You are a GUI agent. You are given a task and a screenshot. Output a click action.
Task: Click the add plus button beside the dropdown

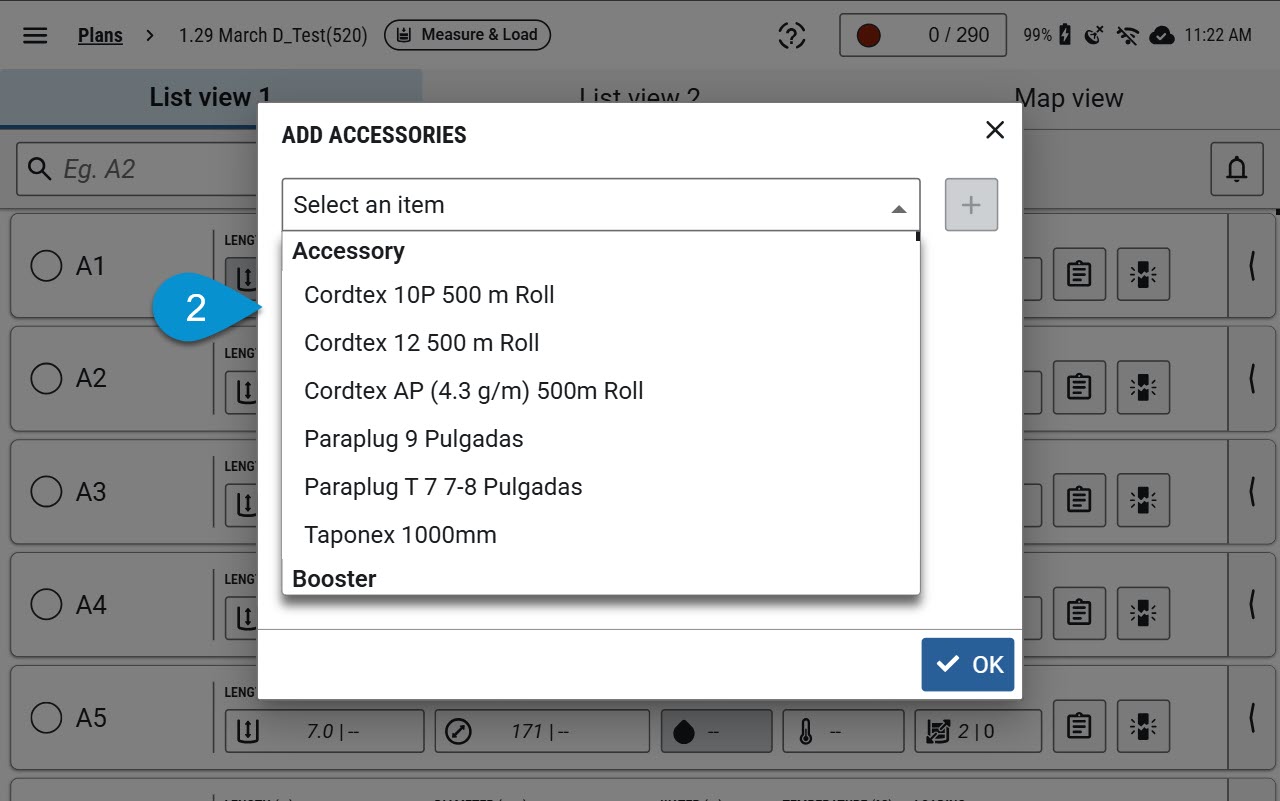(x=971, y=205)
